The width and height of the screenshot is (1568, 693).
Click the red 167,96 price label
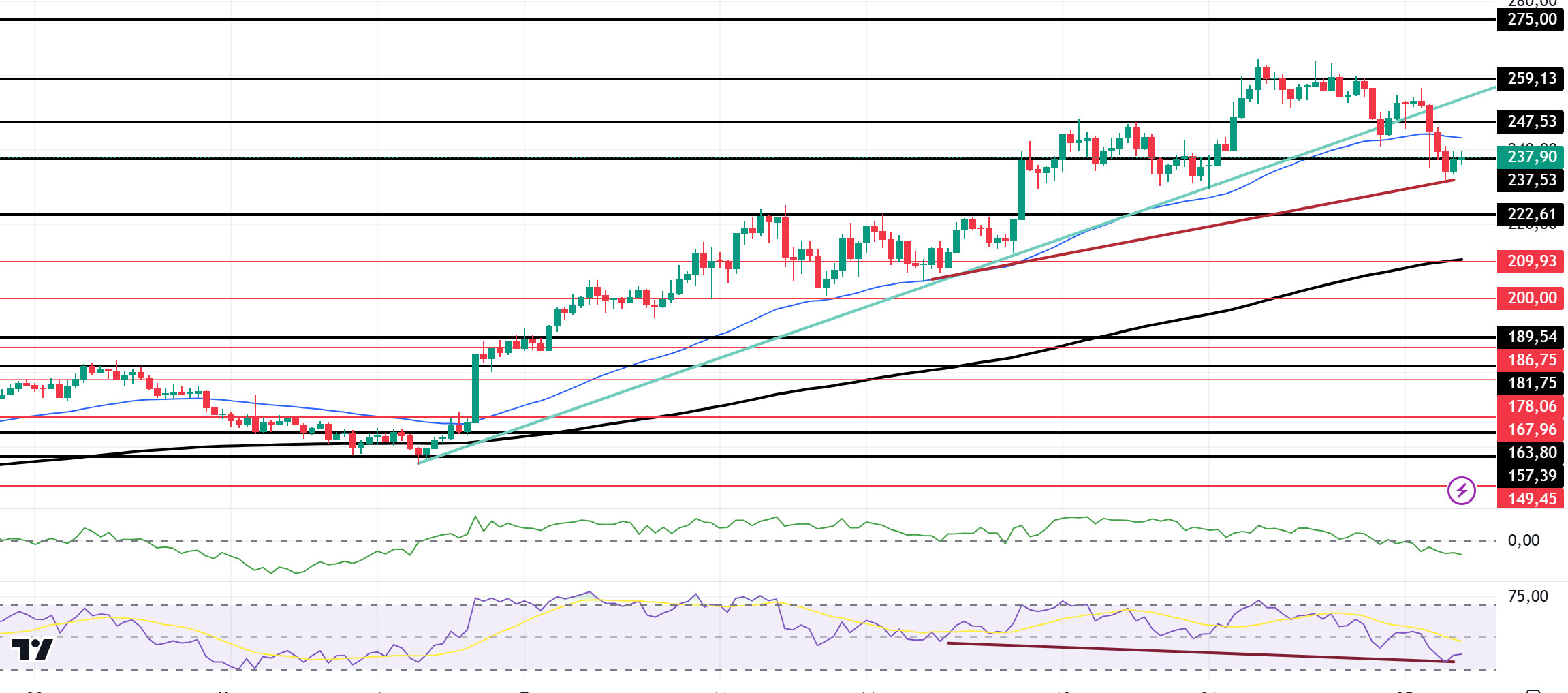1530,429
